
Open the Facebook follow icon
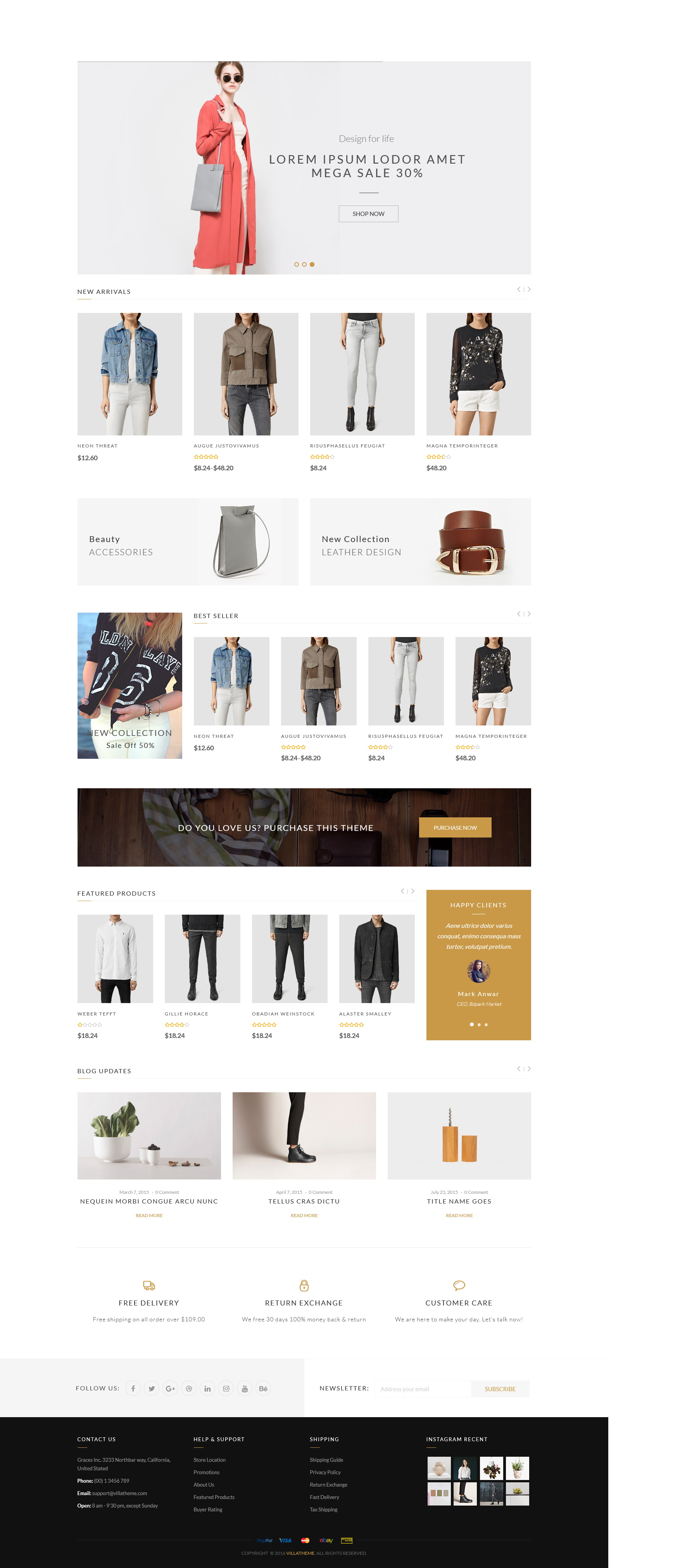click(133, 1388)
